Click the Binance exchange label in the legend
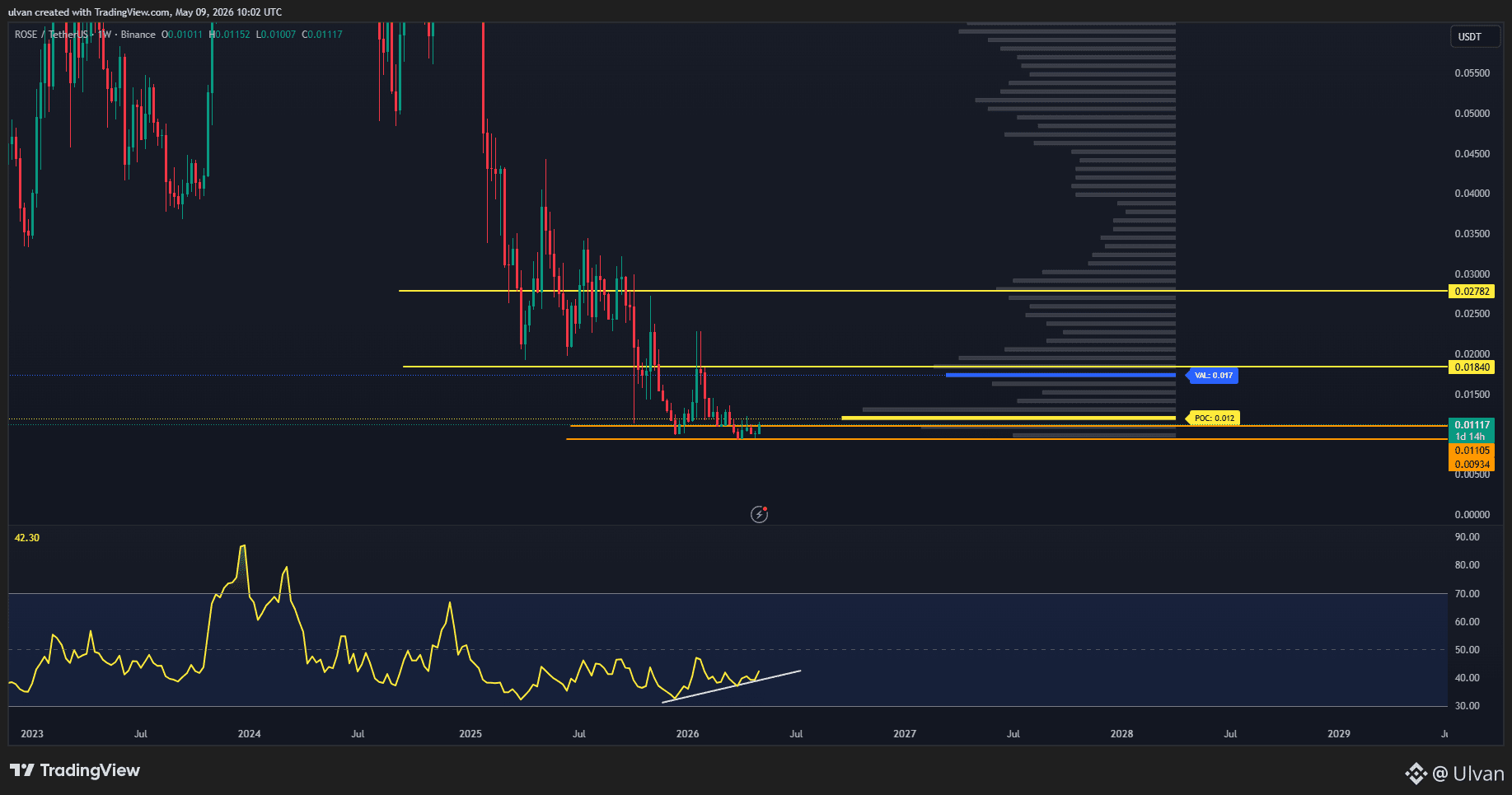The height and width of the screenshot is (795, 1512). (x=138, y=35)
